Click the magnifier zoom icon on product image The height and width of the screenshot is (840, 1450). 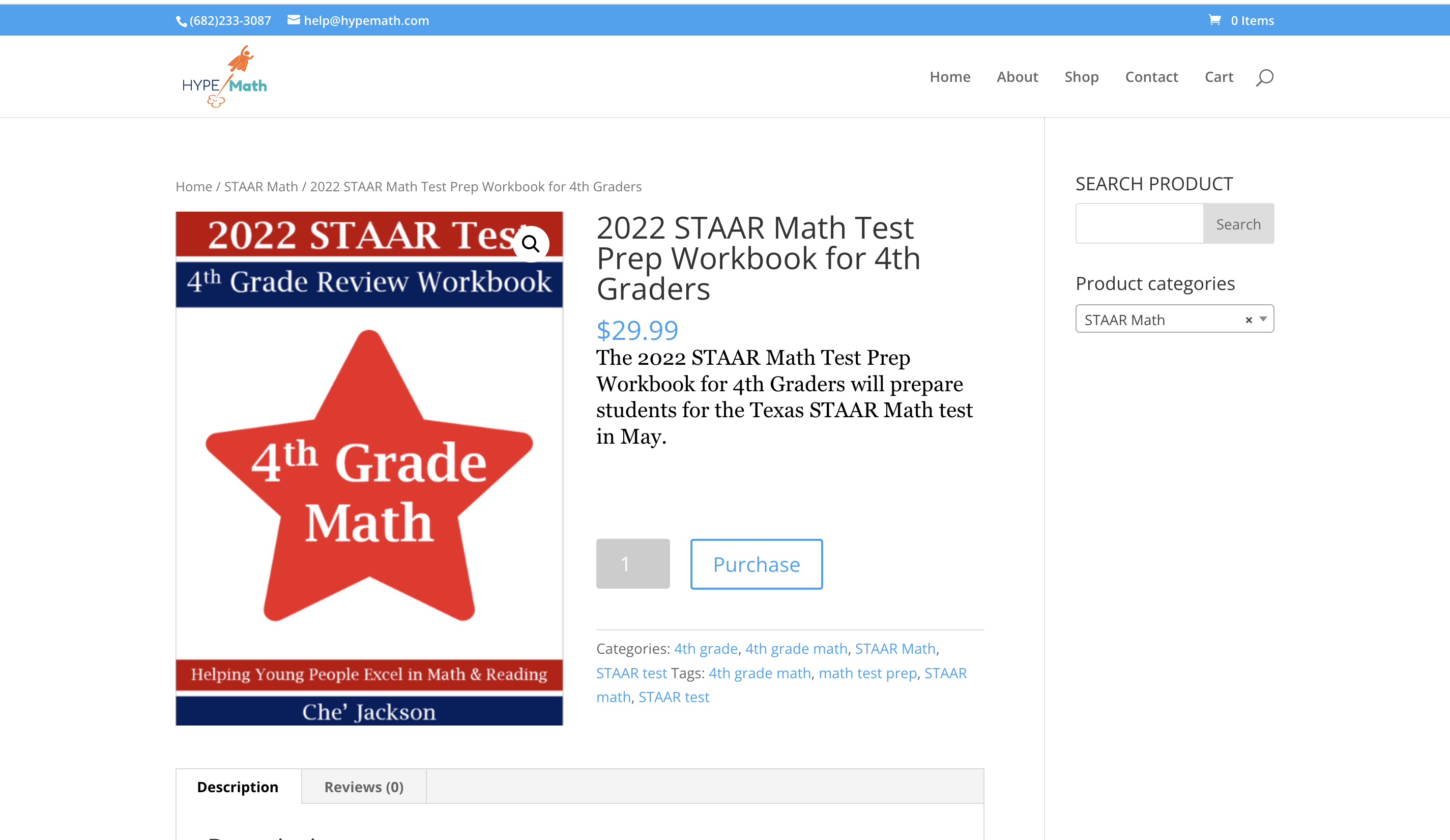pyautogui.click(x=530, y=244)
